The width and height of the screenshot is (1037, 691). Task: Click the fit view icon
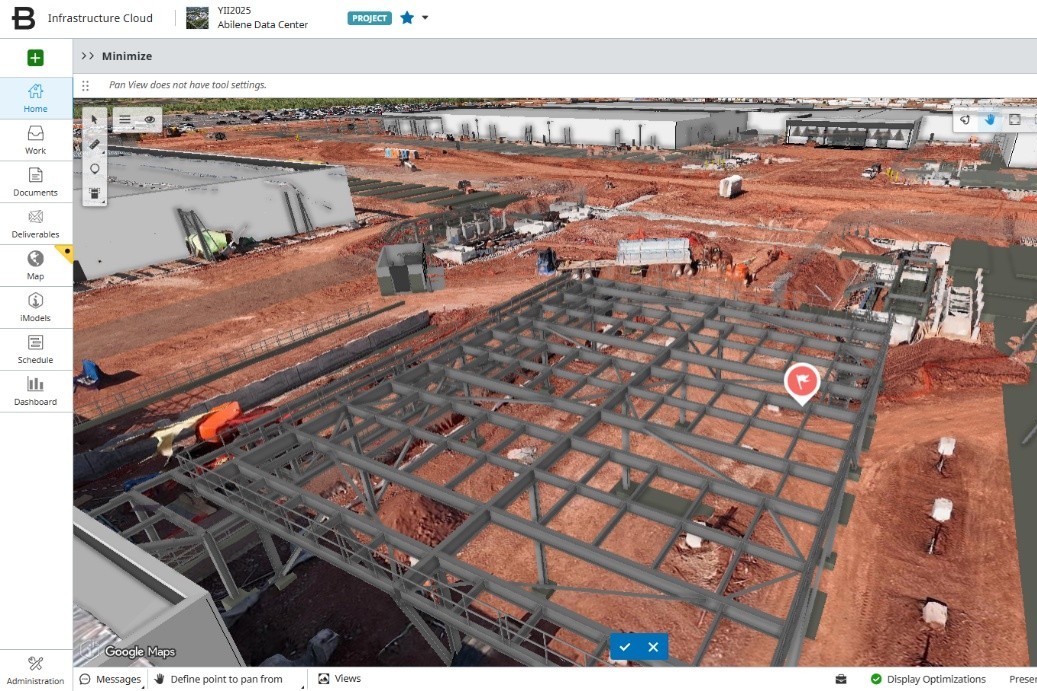click(1015, 120)
